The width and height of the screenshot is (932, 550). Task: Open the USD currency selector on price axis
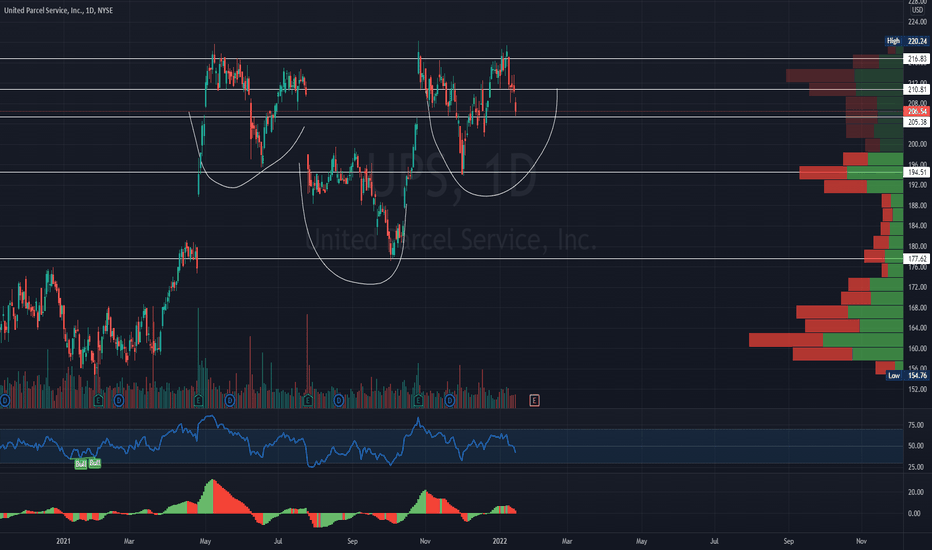(x=917, y=10)
